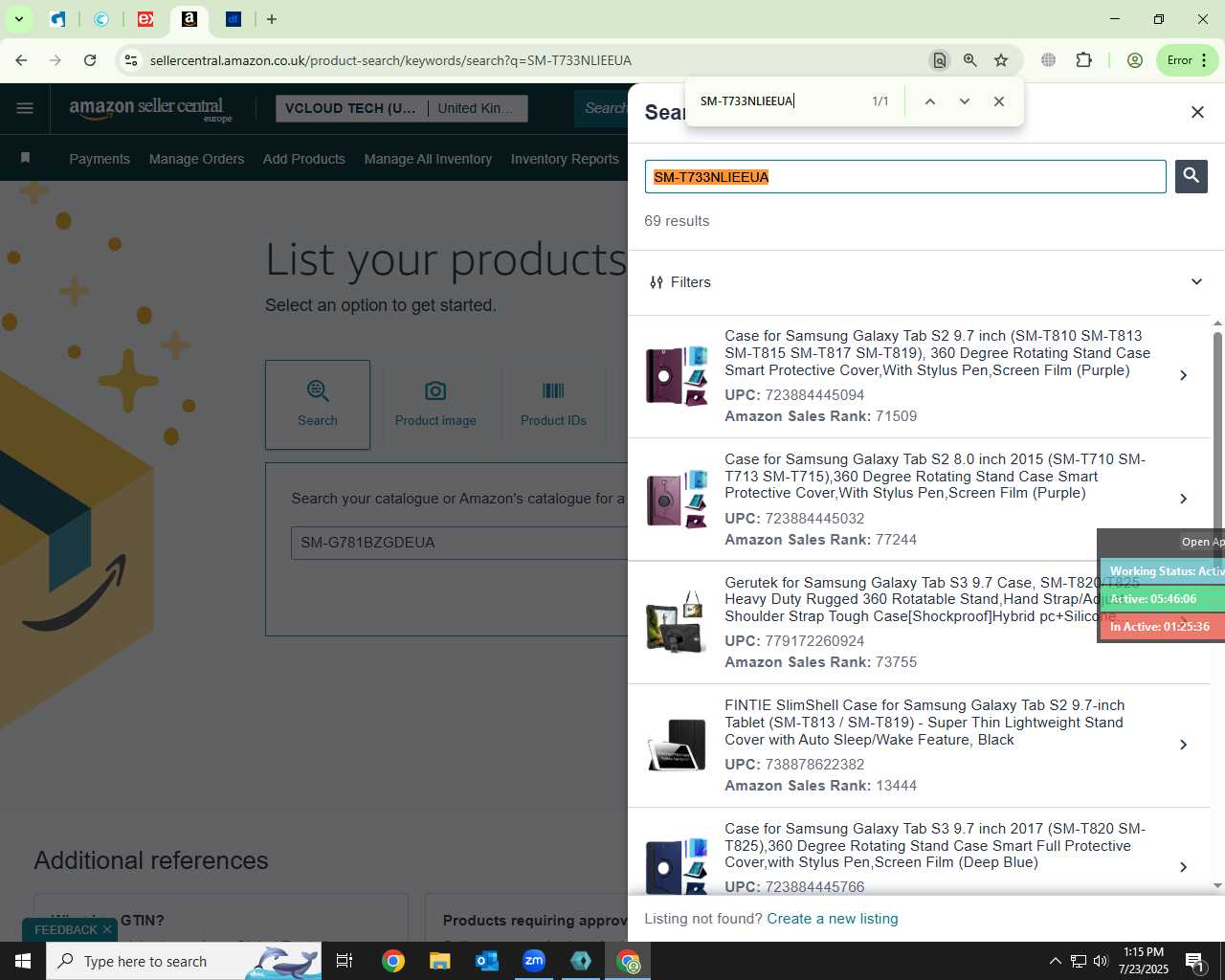Click catalogue search field with SM-G781BZGDEUA
Viewport: 1225px width, 980px height.
pyautogui.click(x=459, y=543)
